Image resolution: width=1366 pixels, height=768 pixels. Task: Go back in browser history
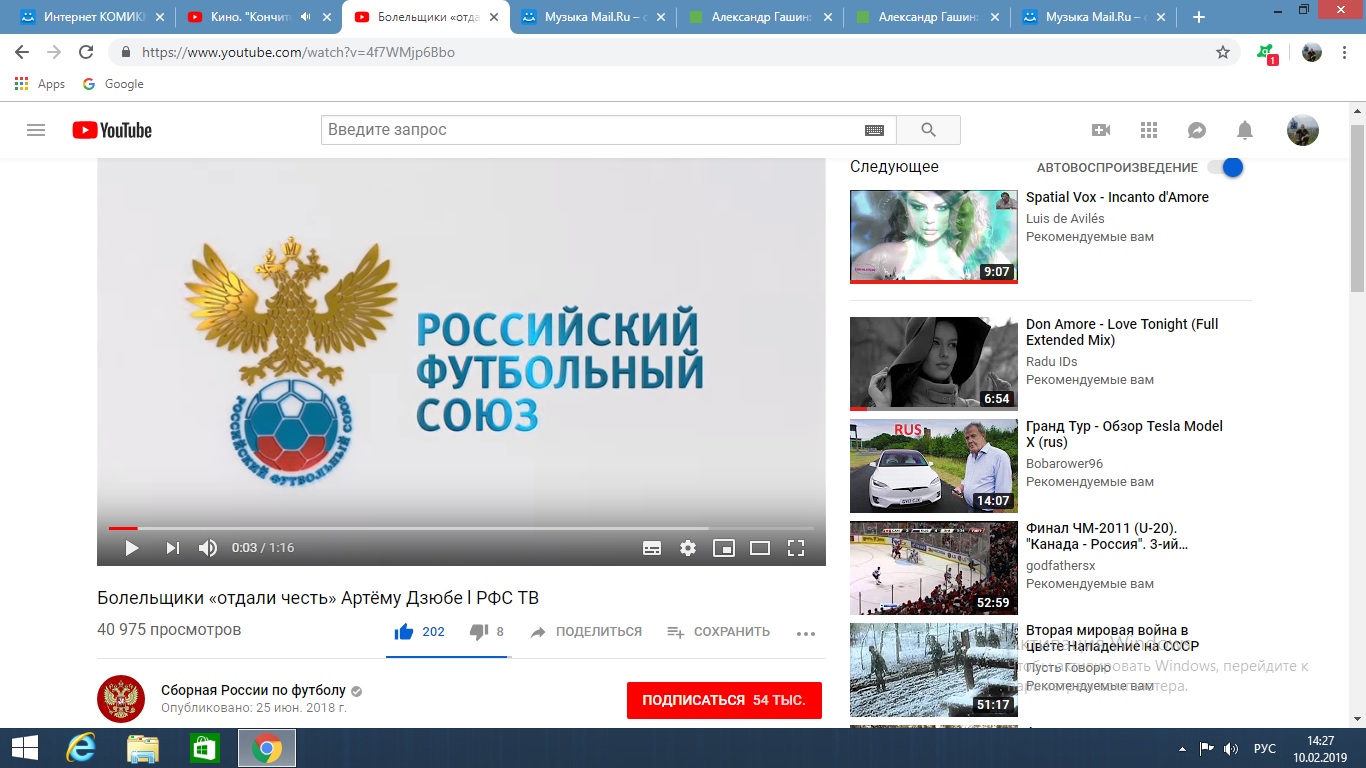click(22, 52)
